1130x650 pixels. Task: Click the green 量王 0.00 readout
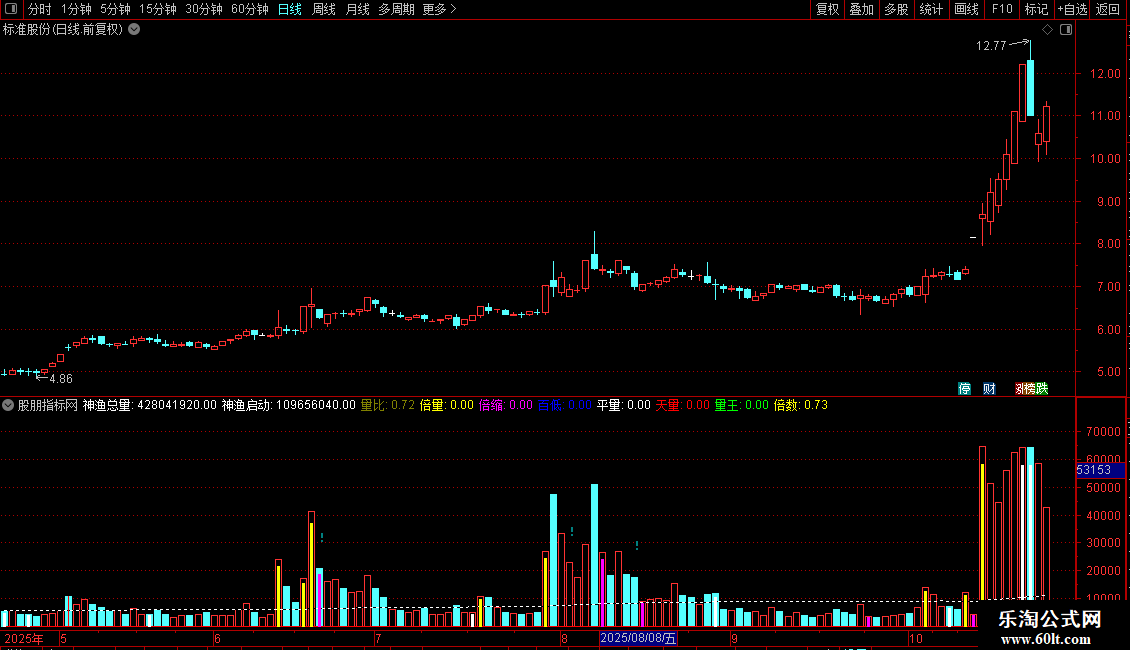tap(742, 405)
